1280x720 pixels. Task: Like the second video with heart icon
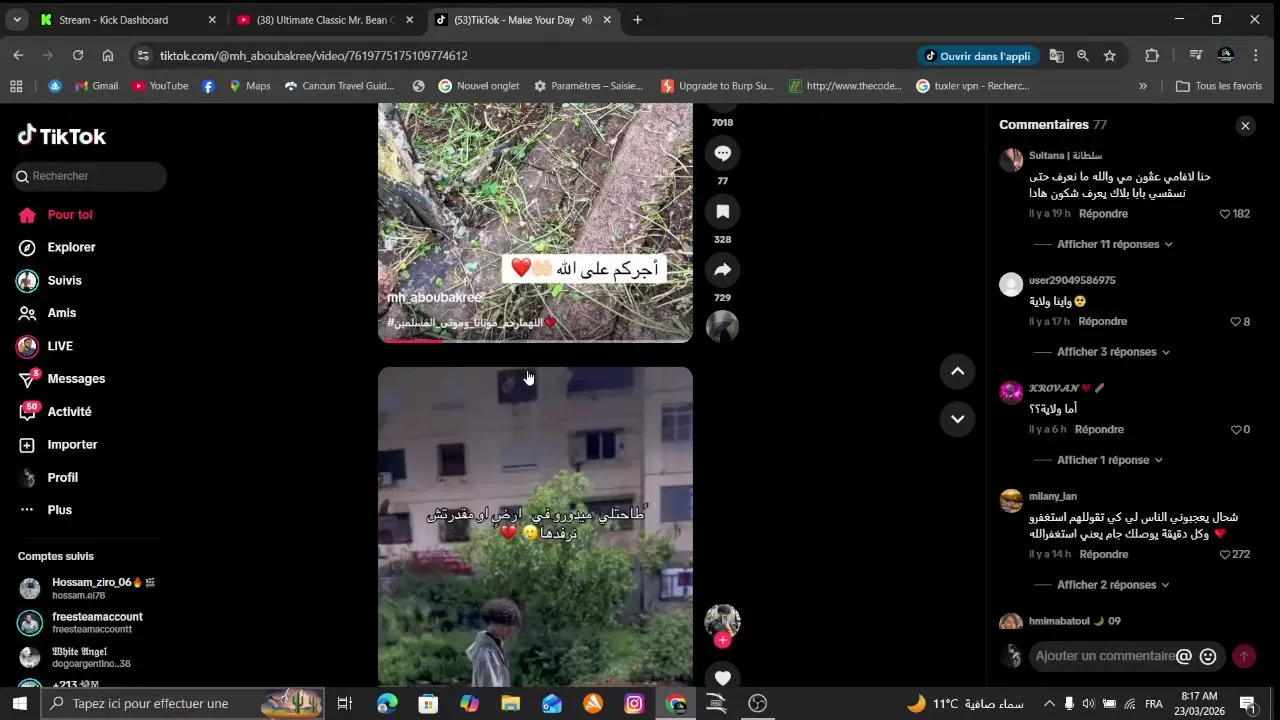coord(722,677)
